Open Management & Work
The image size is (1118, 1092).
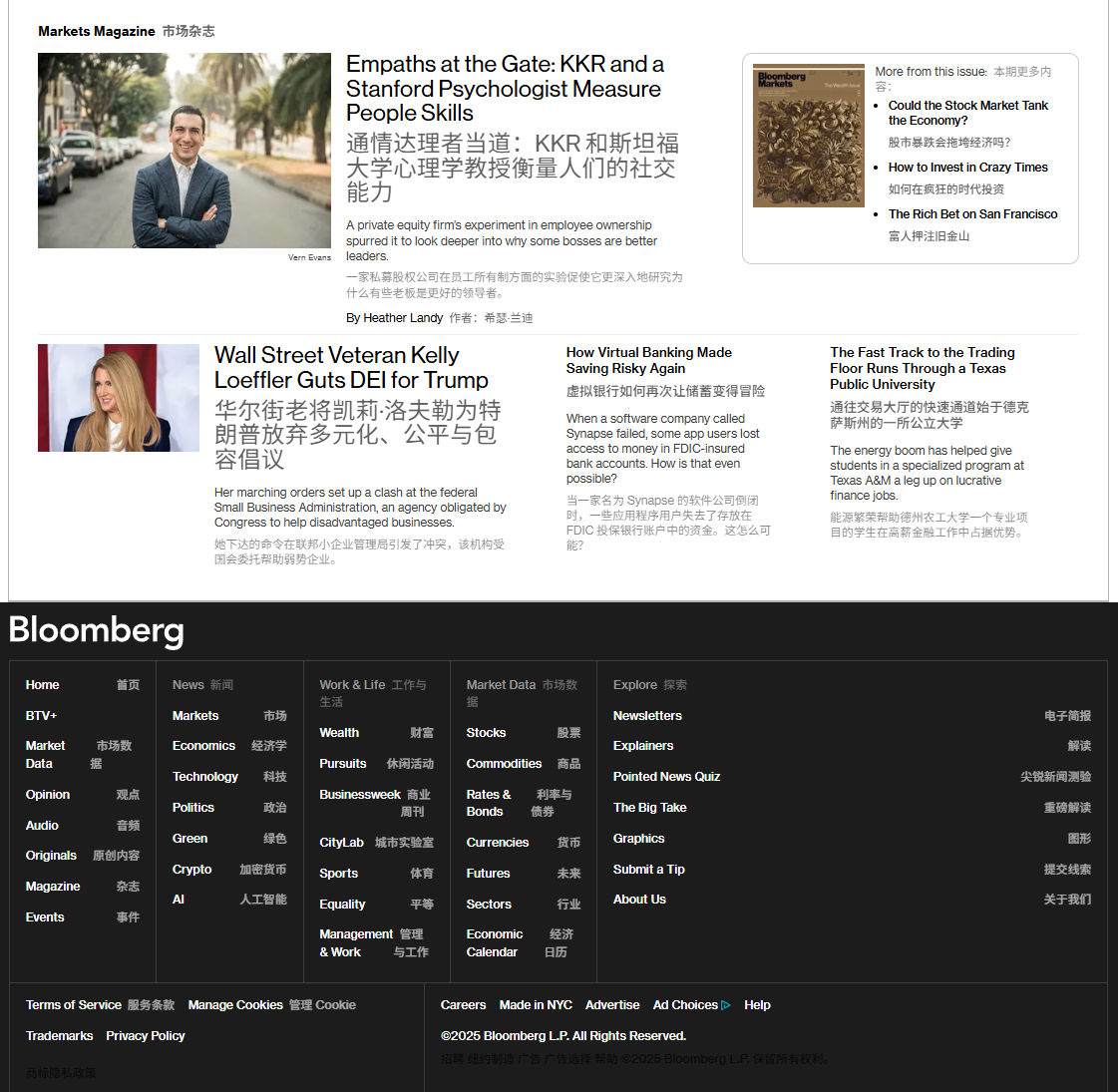pos(356,943)
